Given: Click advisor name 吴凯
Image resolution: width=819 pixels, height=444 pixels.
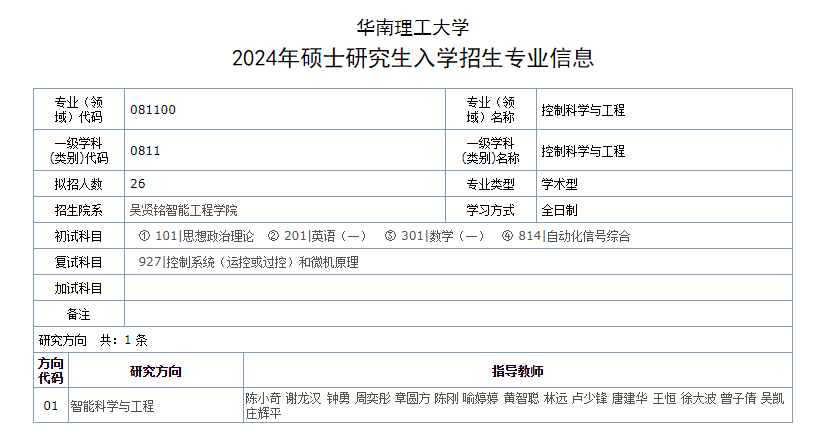Looking at the screenshot, I should click(773, 399).
